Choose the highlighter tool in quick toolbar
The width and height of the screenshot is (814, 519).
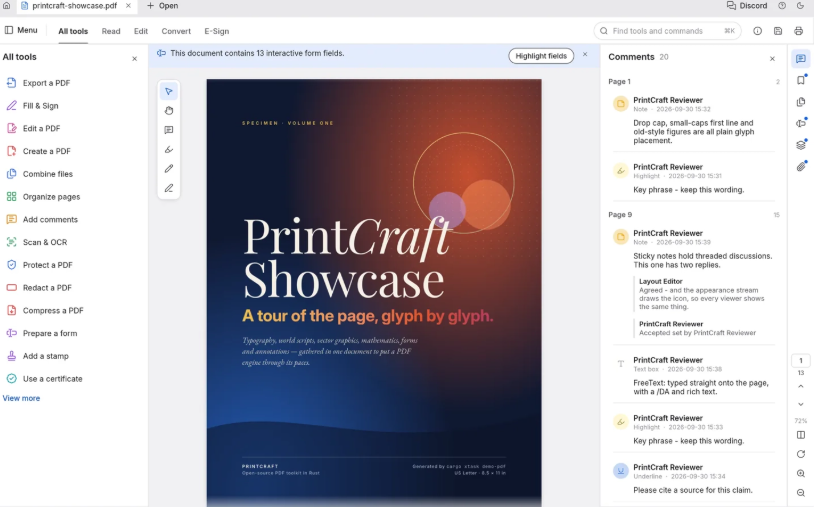point(169,149)
